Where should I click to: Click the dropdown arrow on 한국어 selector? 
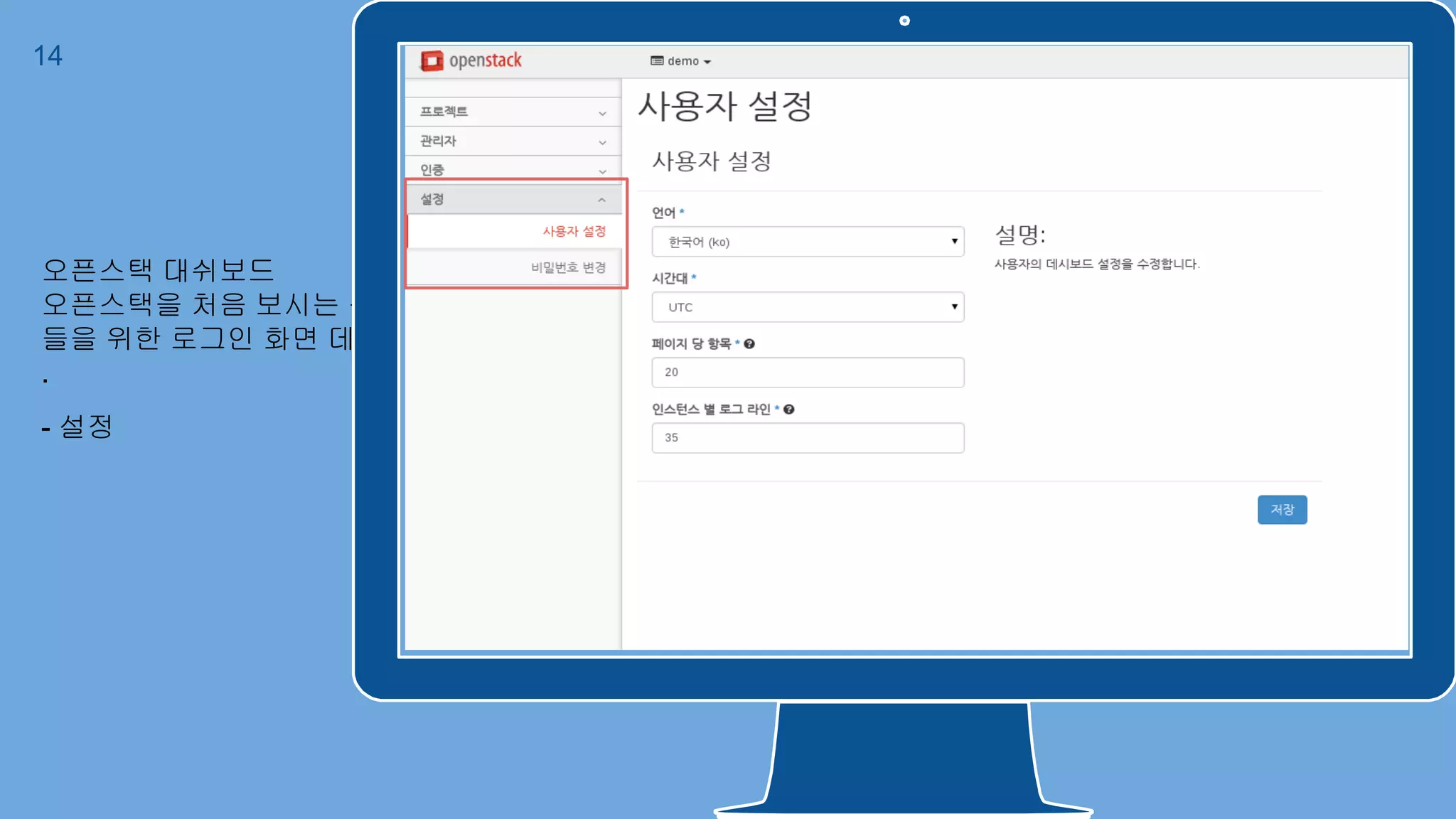(954, 242)
